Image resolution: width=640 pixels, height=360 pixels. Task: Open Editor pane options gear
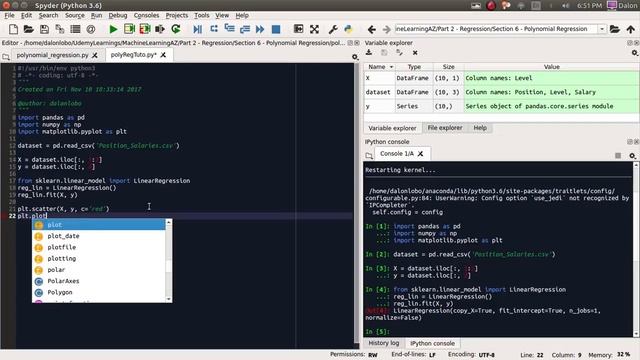[355, 57]
